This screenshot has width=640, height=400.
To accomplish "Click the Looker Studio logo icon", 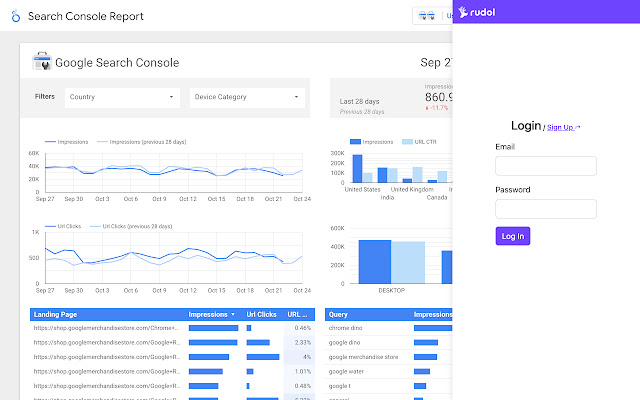I will (16, 16).
